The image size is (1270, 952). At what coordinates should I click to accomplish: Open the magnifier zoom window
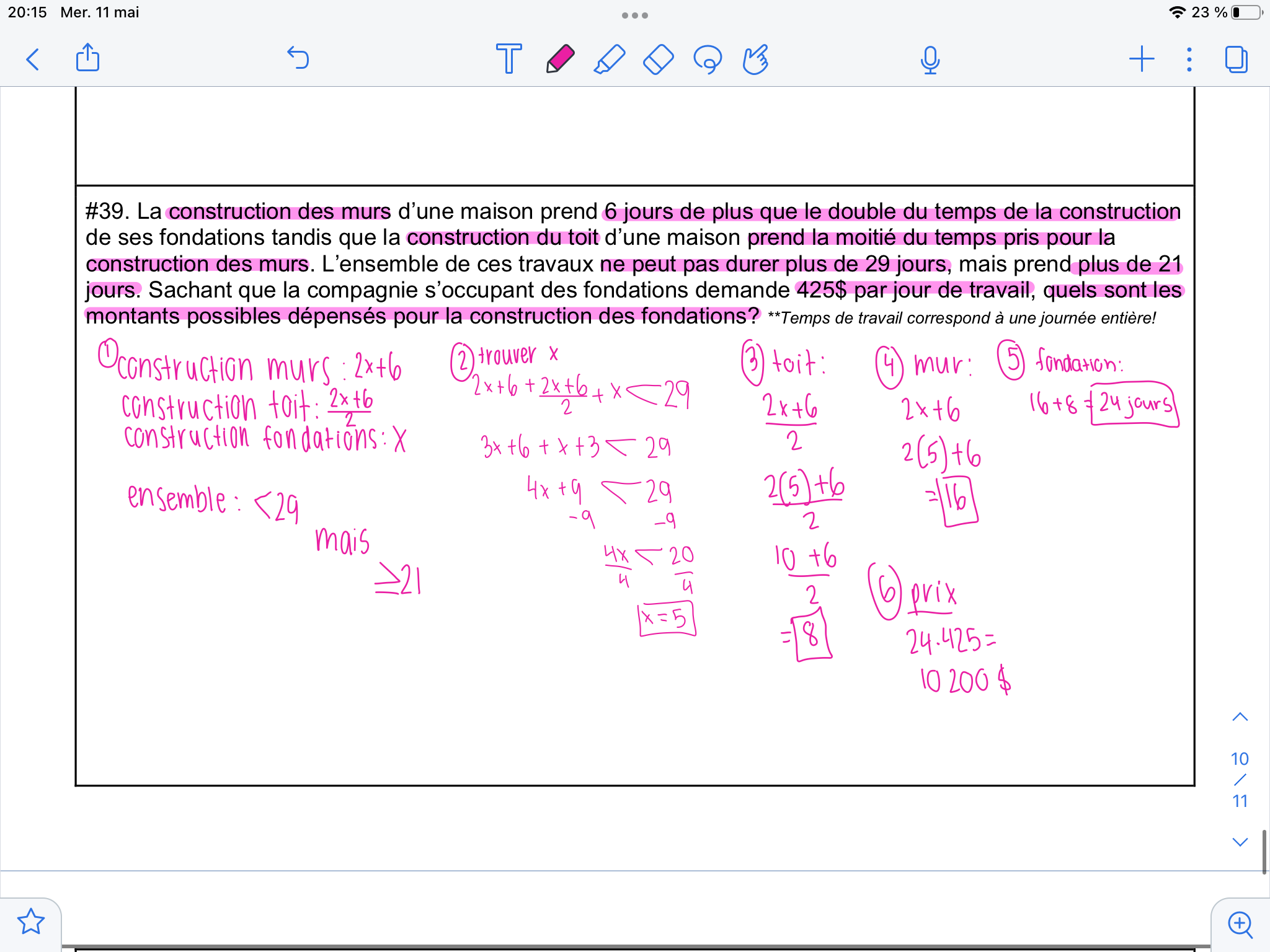[x=1238, y=923]
